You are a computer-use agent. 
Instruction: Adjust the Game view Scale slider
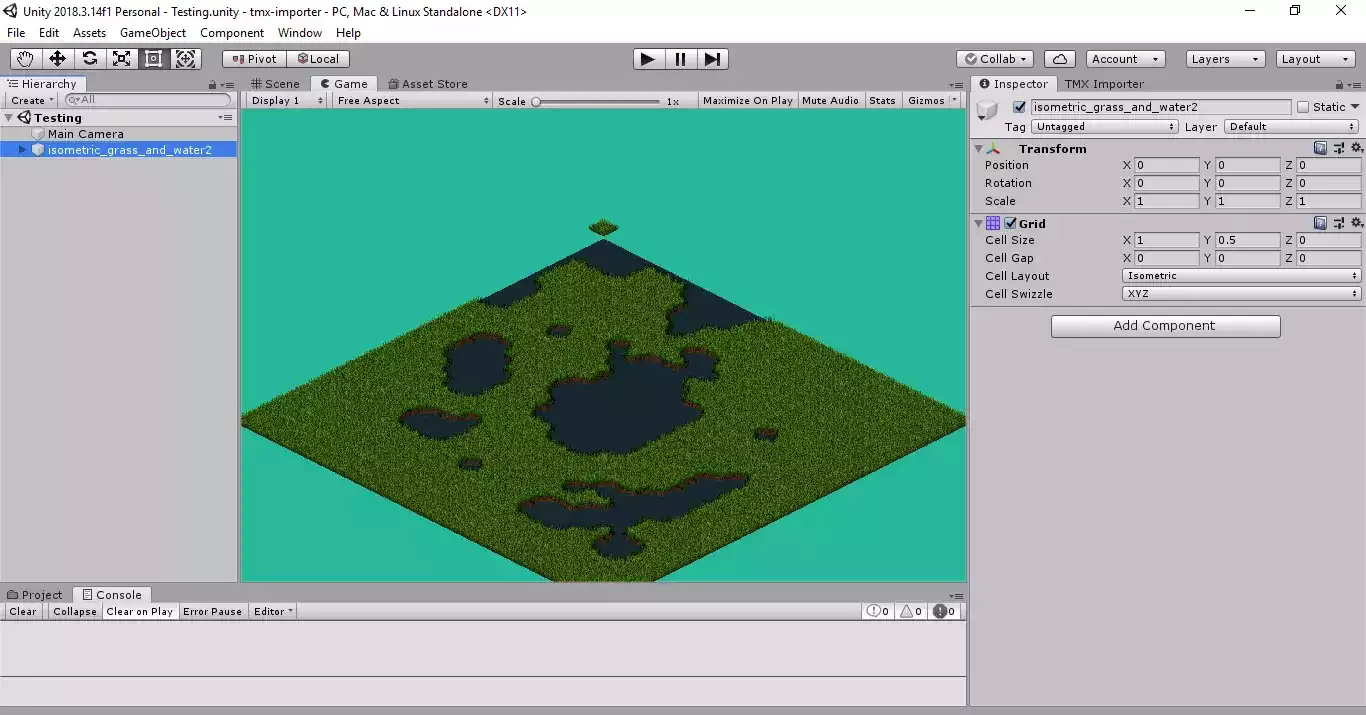[536, 101]
